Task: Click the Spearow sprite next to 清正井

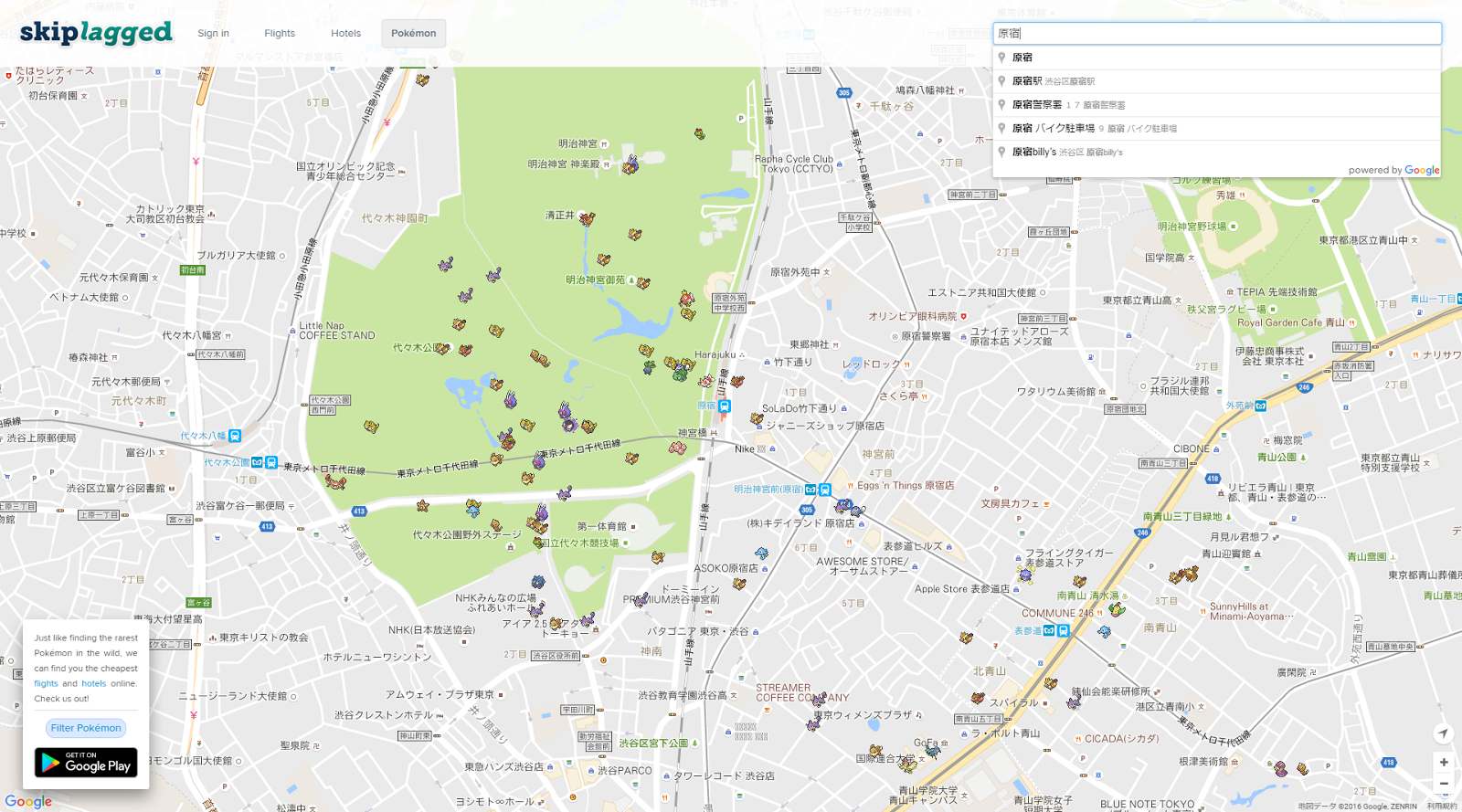Action: click(587, 218)
